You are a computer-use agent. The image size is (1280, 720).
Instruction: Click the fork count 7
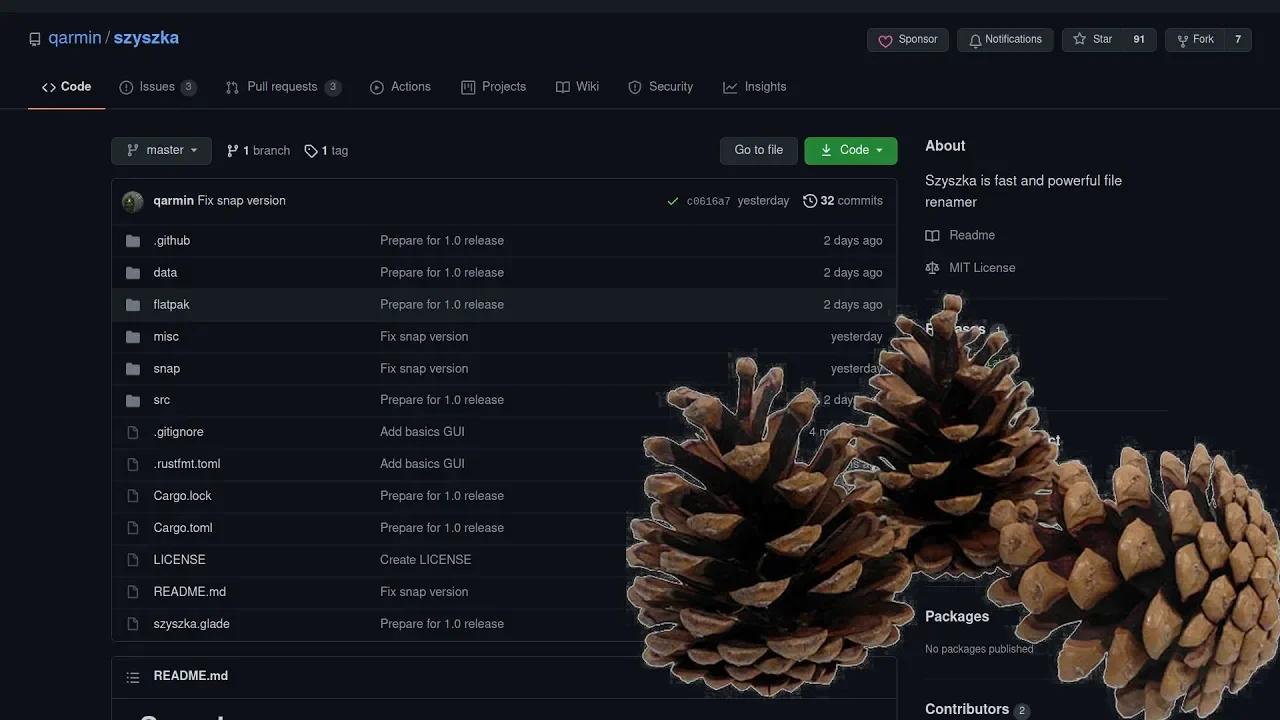point(1238,40)
